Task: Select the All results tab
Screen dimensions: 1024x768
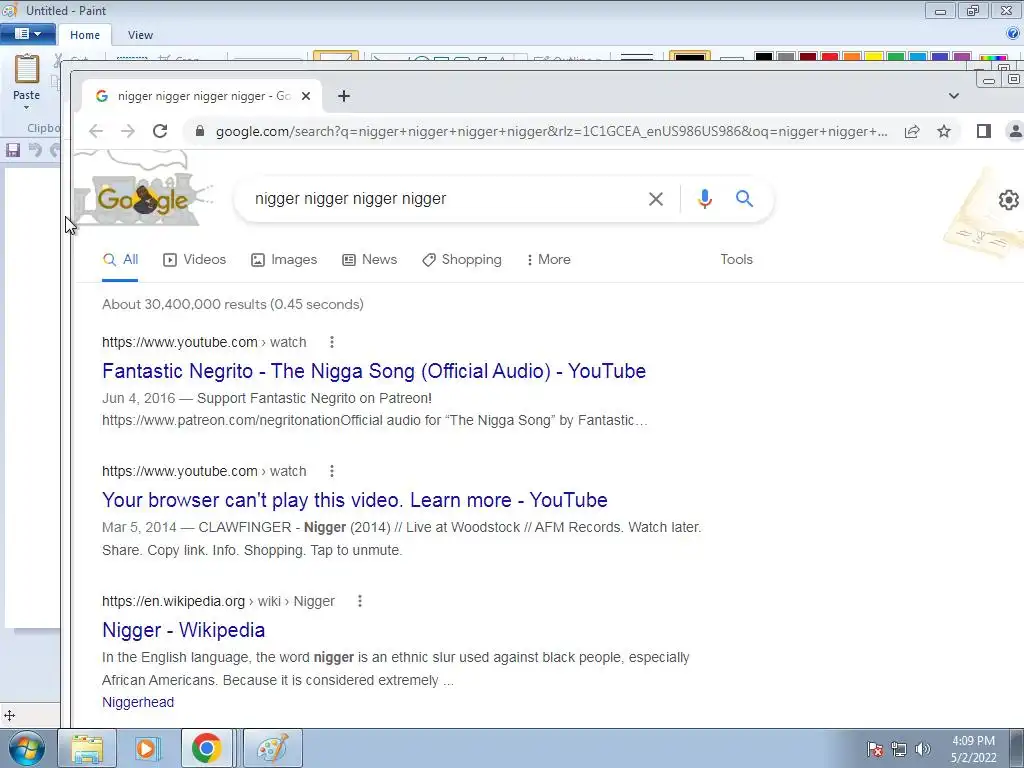Action: tap(121, 260)
